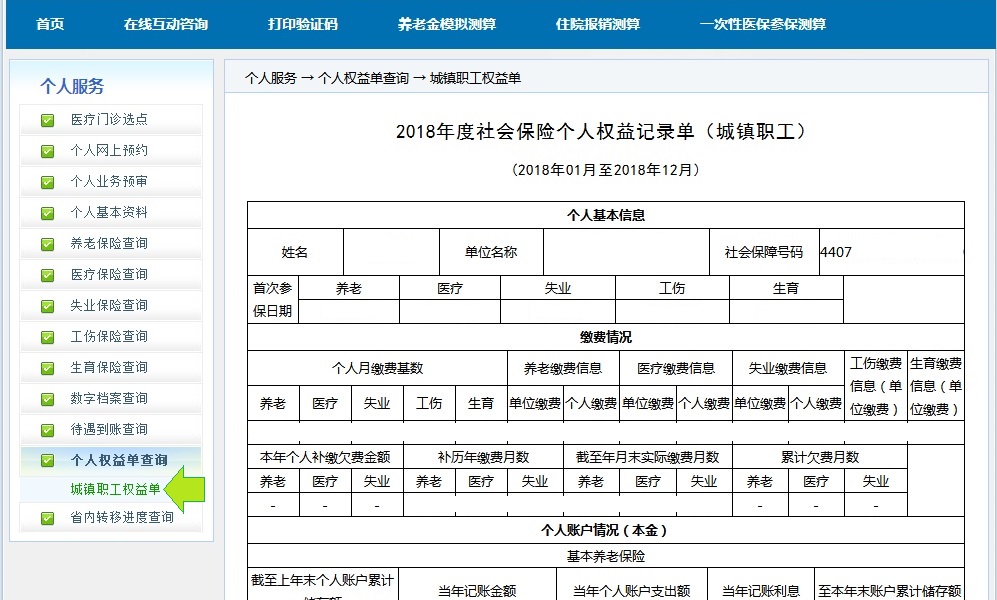Viewport: 997px width, 600px height.
Task: Open 打印验证码 in navigation bar
Action: [303, 24]
